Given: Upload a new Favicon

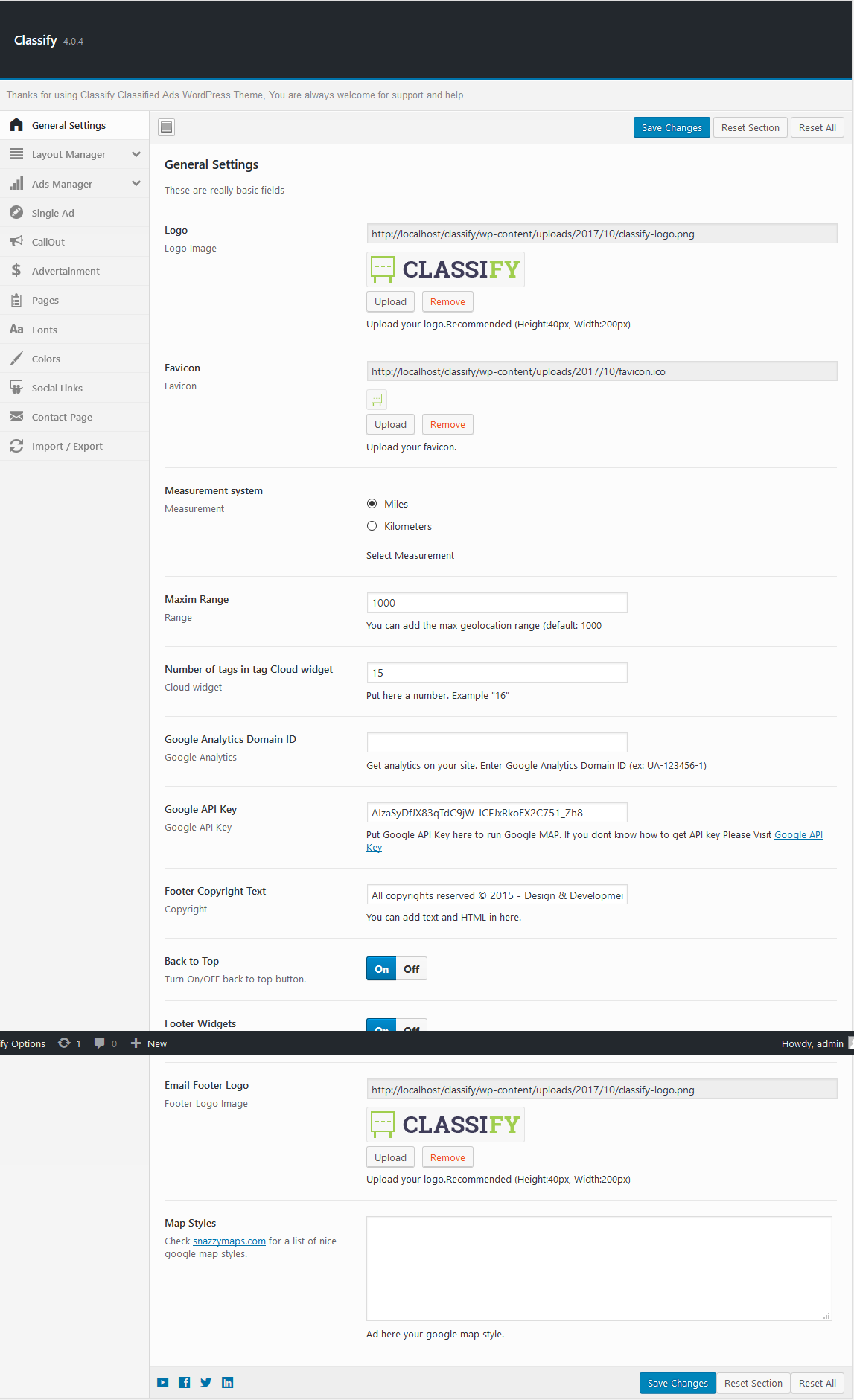Looking at the screenshot, I should click(x=390, y=424).
